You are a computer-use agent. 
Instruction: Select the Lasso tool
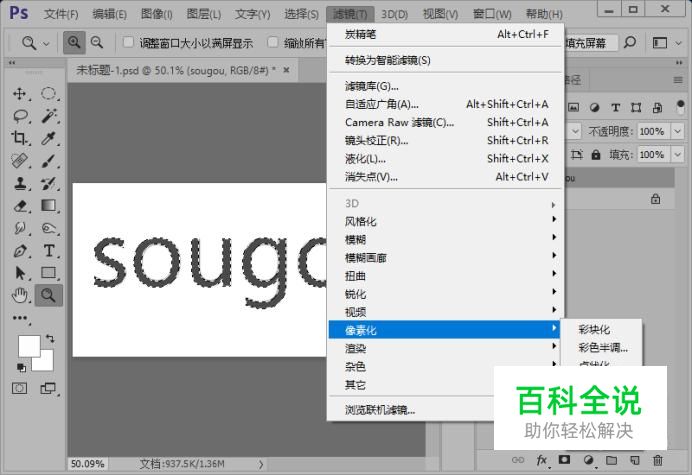(x=20, y=116)
